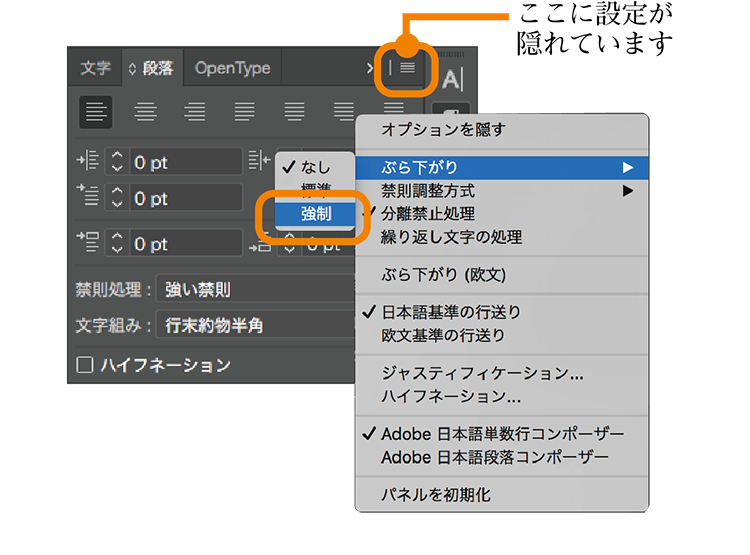Select justify with last line left icon
This screenshot has height=555, width=750.
click(244, 112)
